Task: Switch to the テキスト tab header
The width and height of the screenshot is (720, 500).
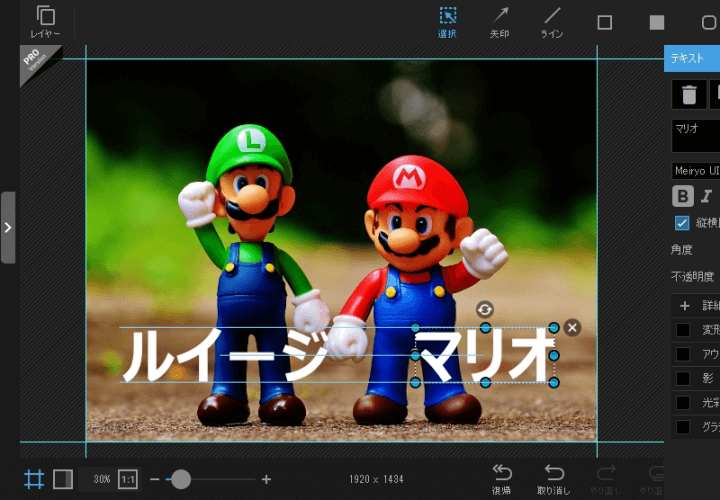Action: [x=692, y=58]
